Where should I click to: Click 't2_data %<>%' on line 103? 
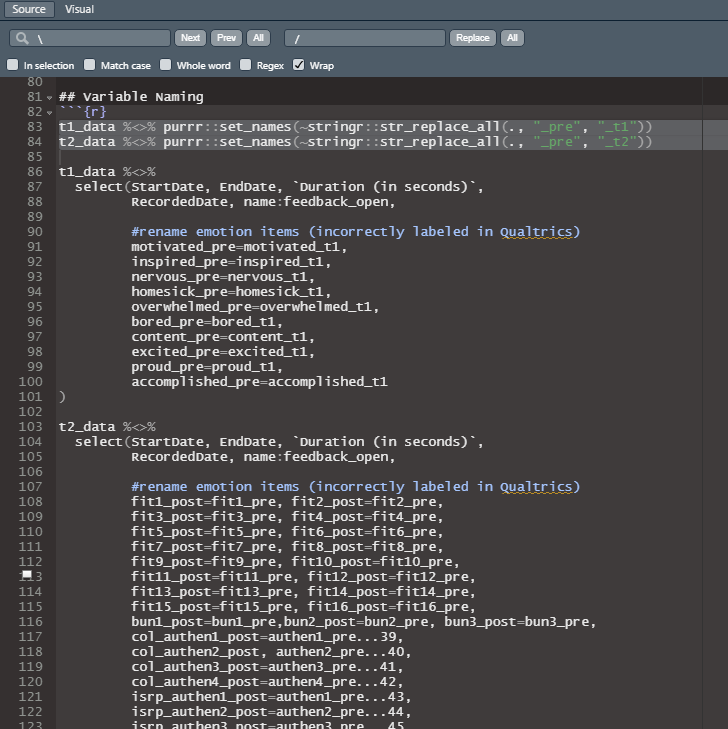click(x=107, y=427)
